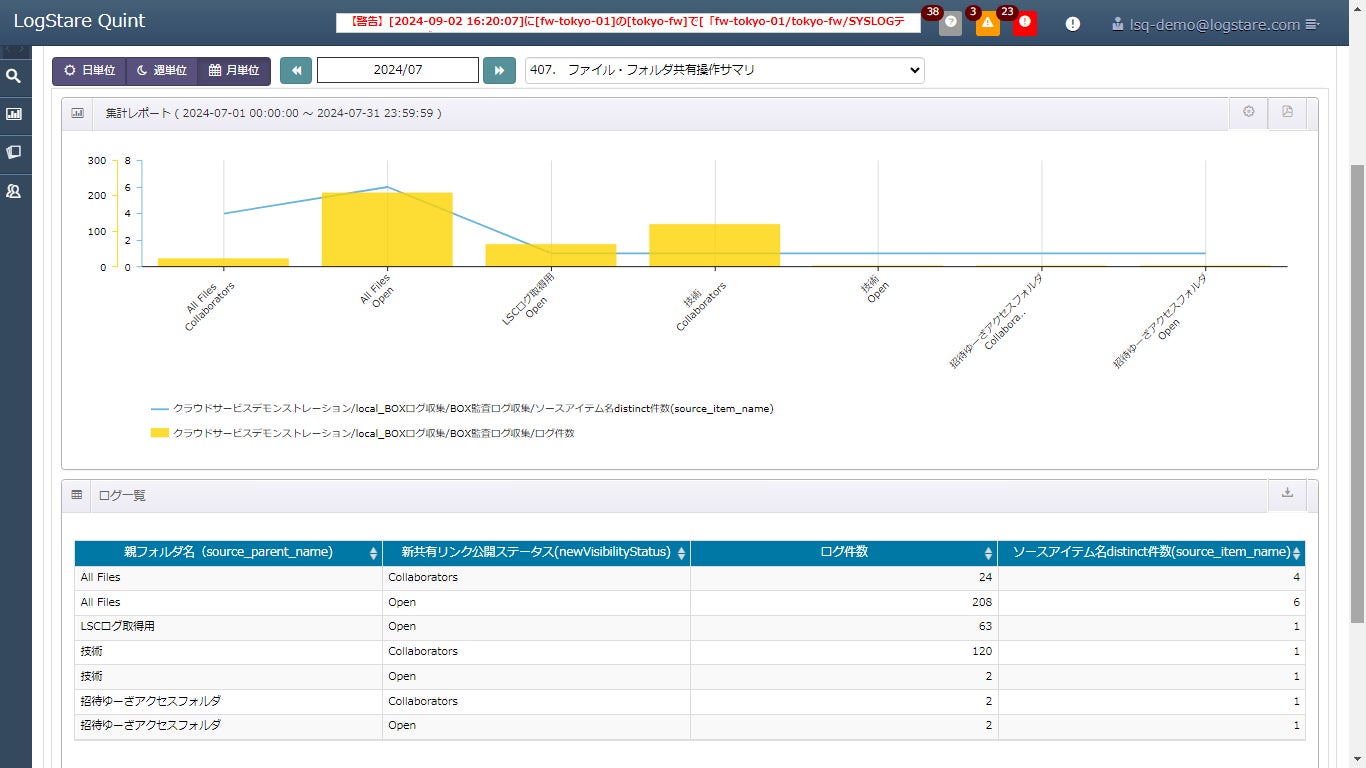Open the orange warning alerts icon
1366x768 pixels.
point(987,23)
